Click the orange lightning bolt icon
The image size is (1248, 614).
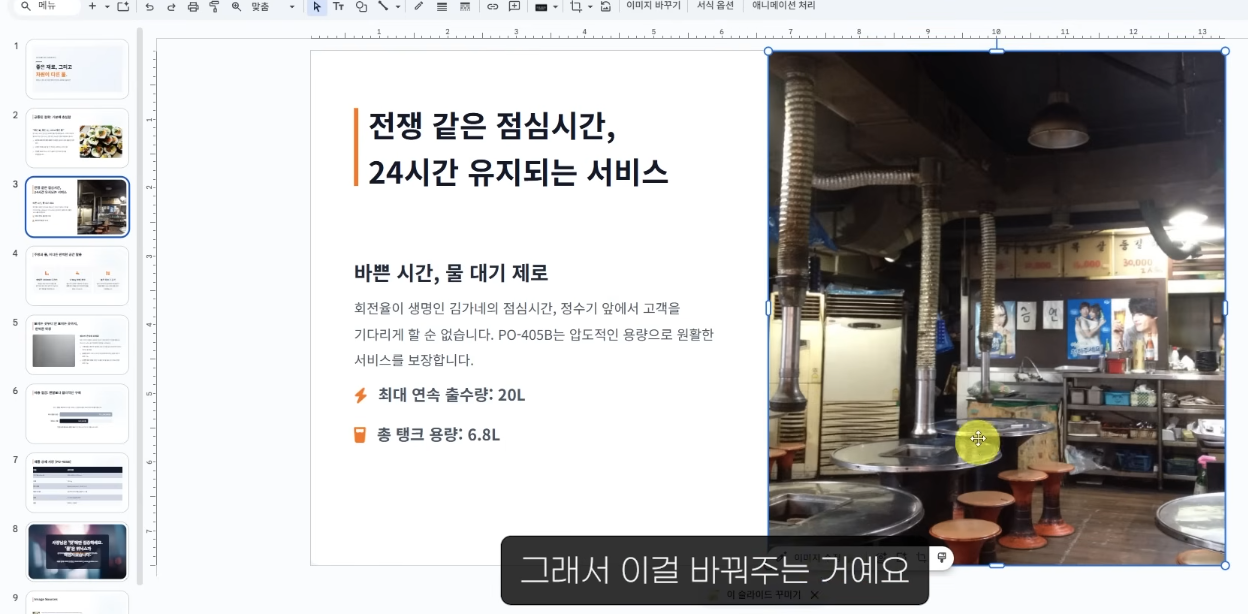(x=361, y=395)
